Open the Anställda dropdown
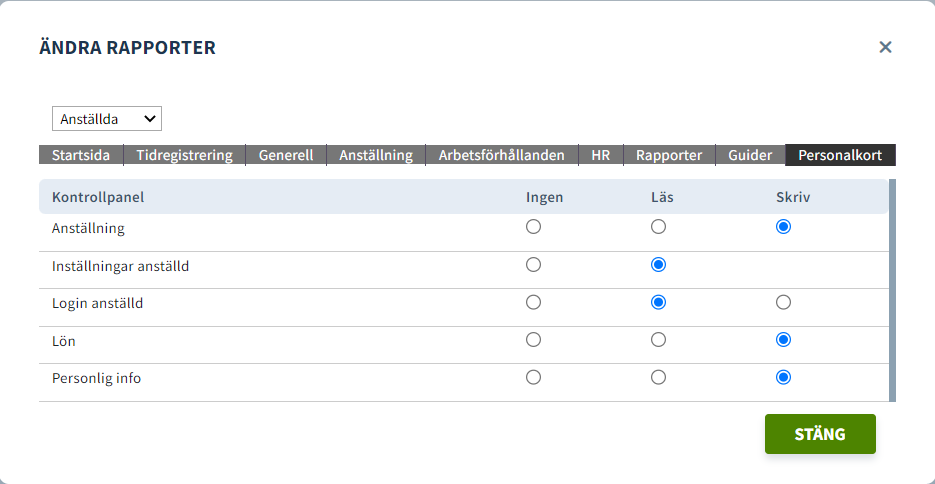Screen dimensions: 935x484 coord(107,119)
